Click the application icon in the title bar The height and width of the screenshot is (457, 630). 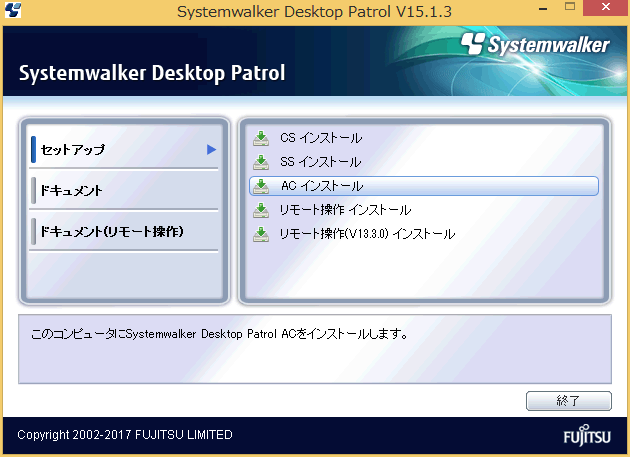[x=13, y=11]
